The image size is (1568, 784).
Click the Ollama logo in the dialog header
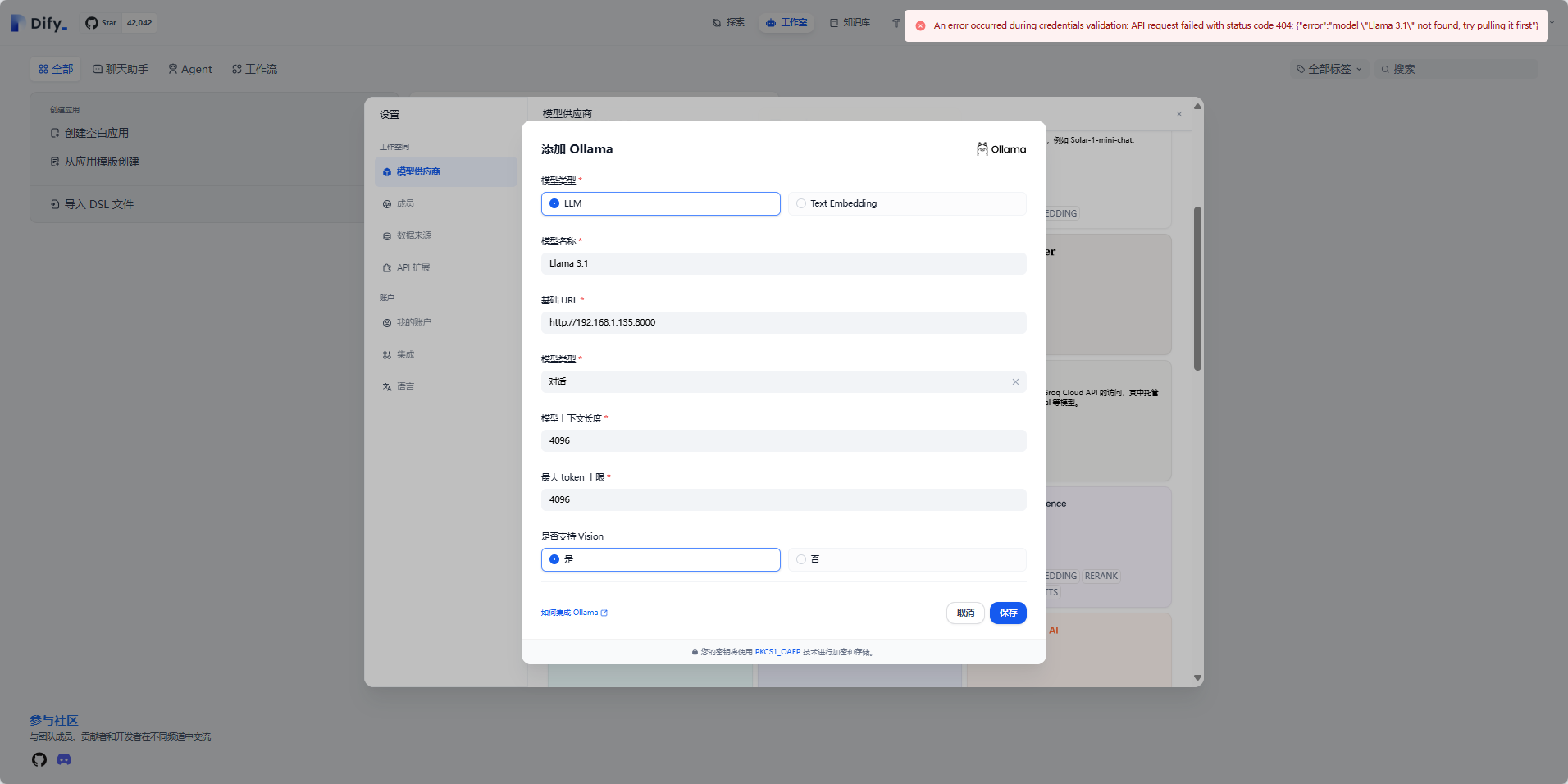click(1001, 149)
